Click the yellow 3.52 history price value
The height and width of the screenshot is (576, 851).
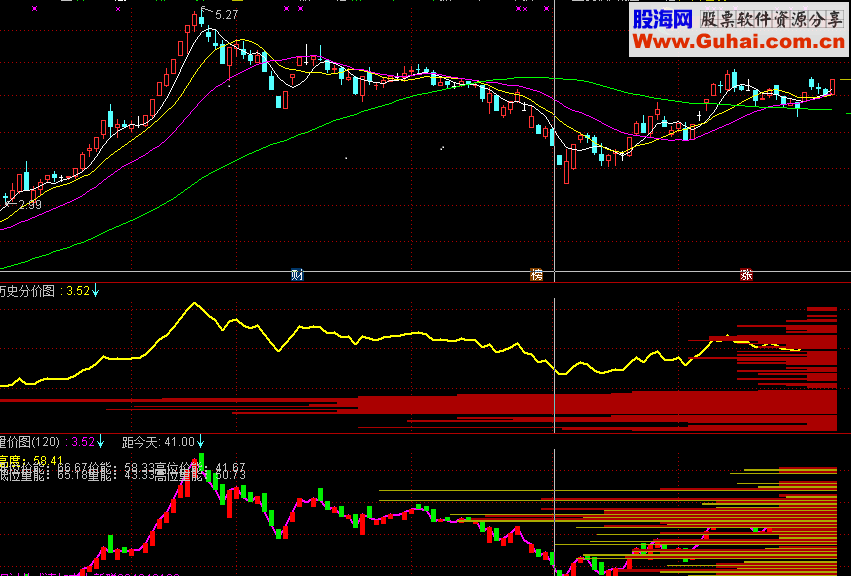78,291
